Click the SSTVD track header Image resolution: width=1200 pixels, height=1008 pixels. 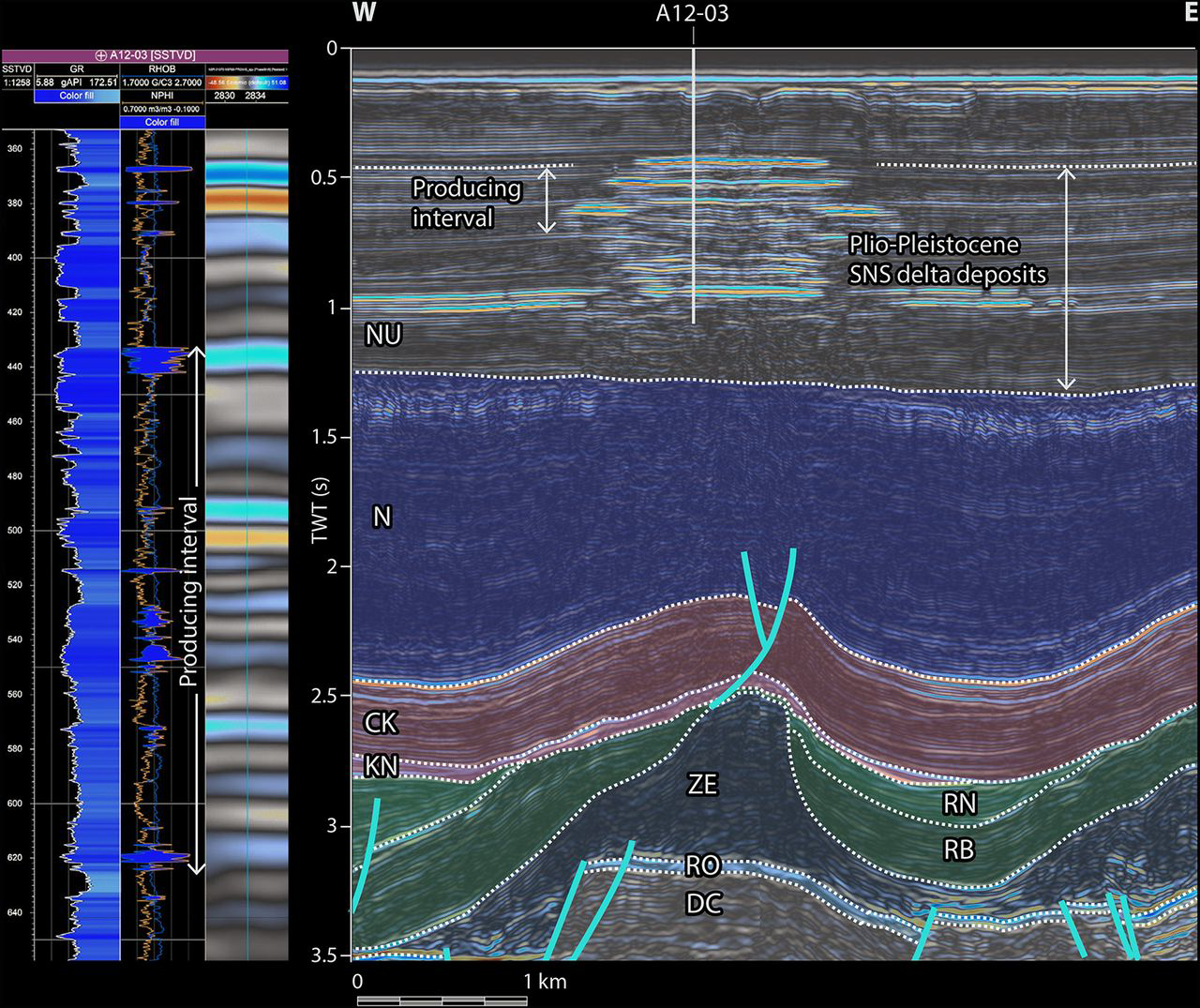click(x=16, y=68)
